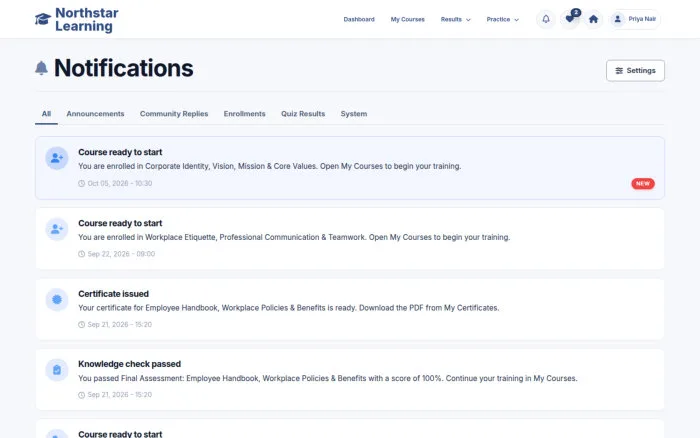Switch to the System tab
Screen dimensions: 700x438
tap(354, 114)
